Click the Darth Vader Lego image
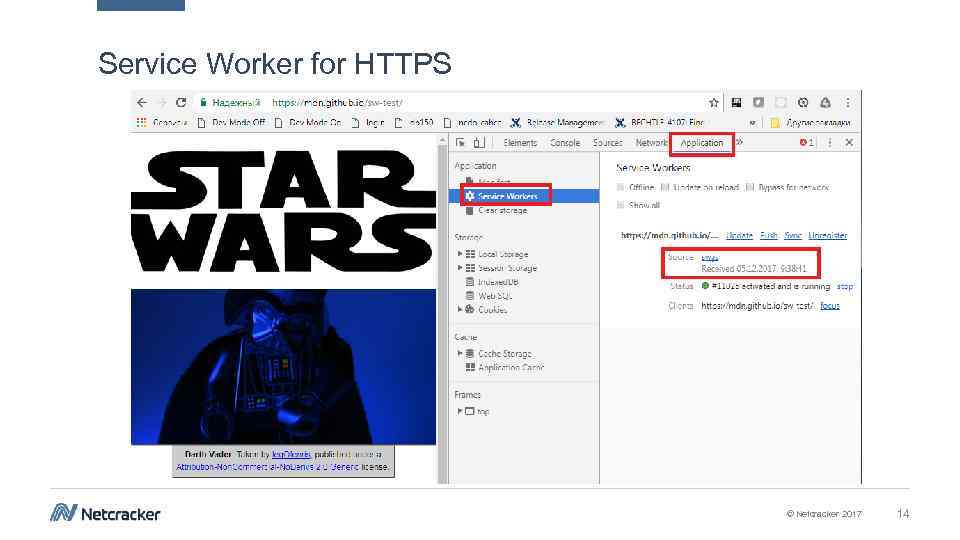Image resolution: width=960 pixels, height=540 pixels. (283, 367)
